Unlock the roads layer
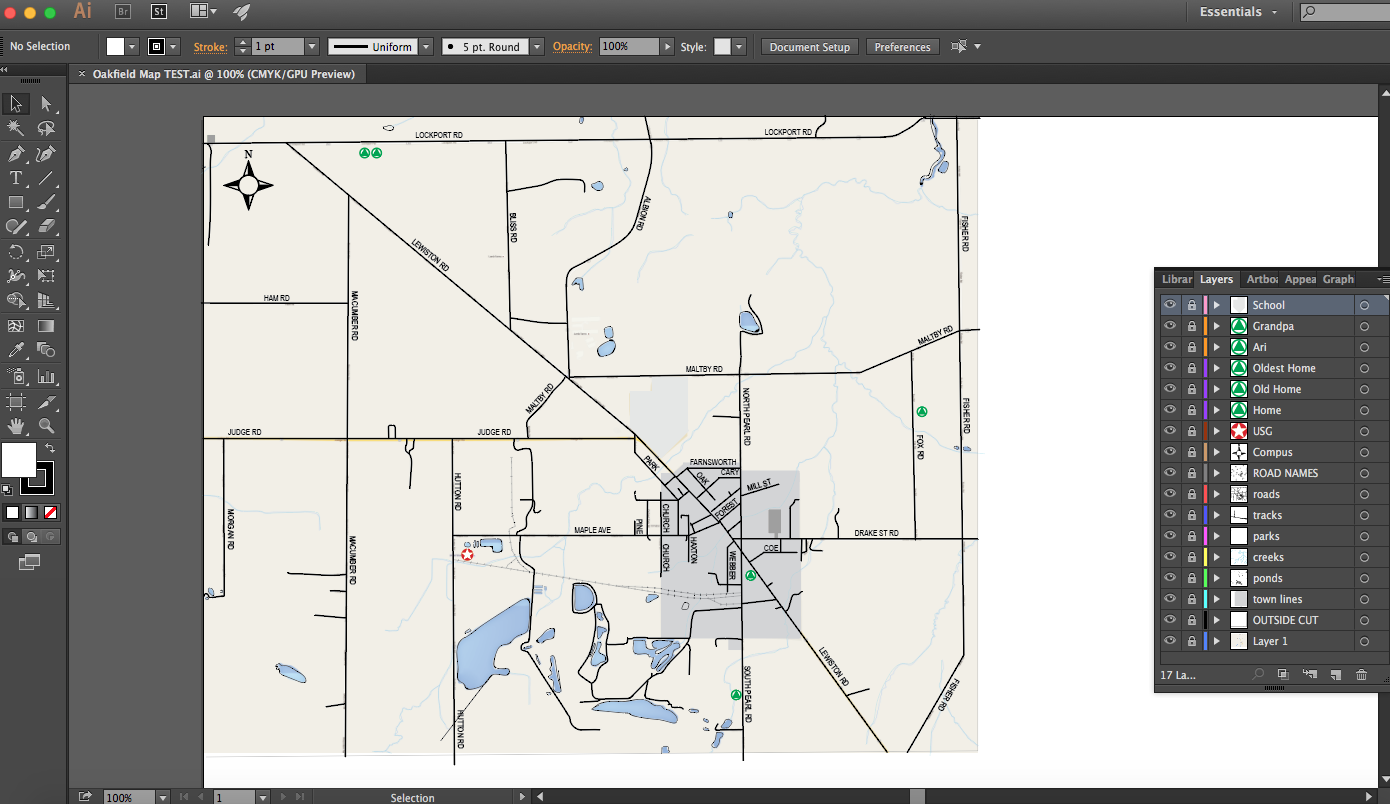 click(x=1191, y=494)
